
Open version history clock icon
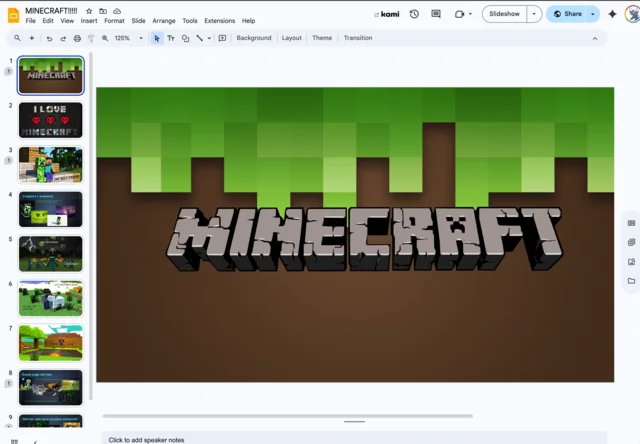[414, 14]
